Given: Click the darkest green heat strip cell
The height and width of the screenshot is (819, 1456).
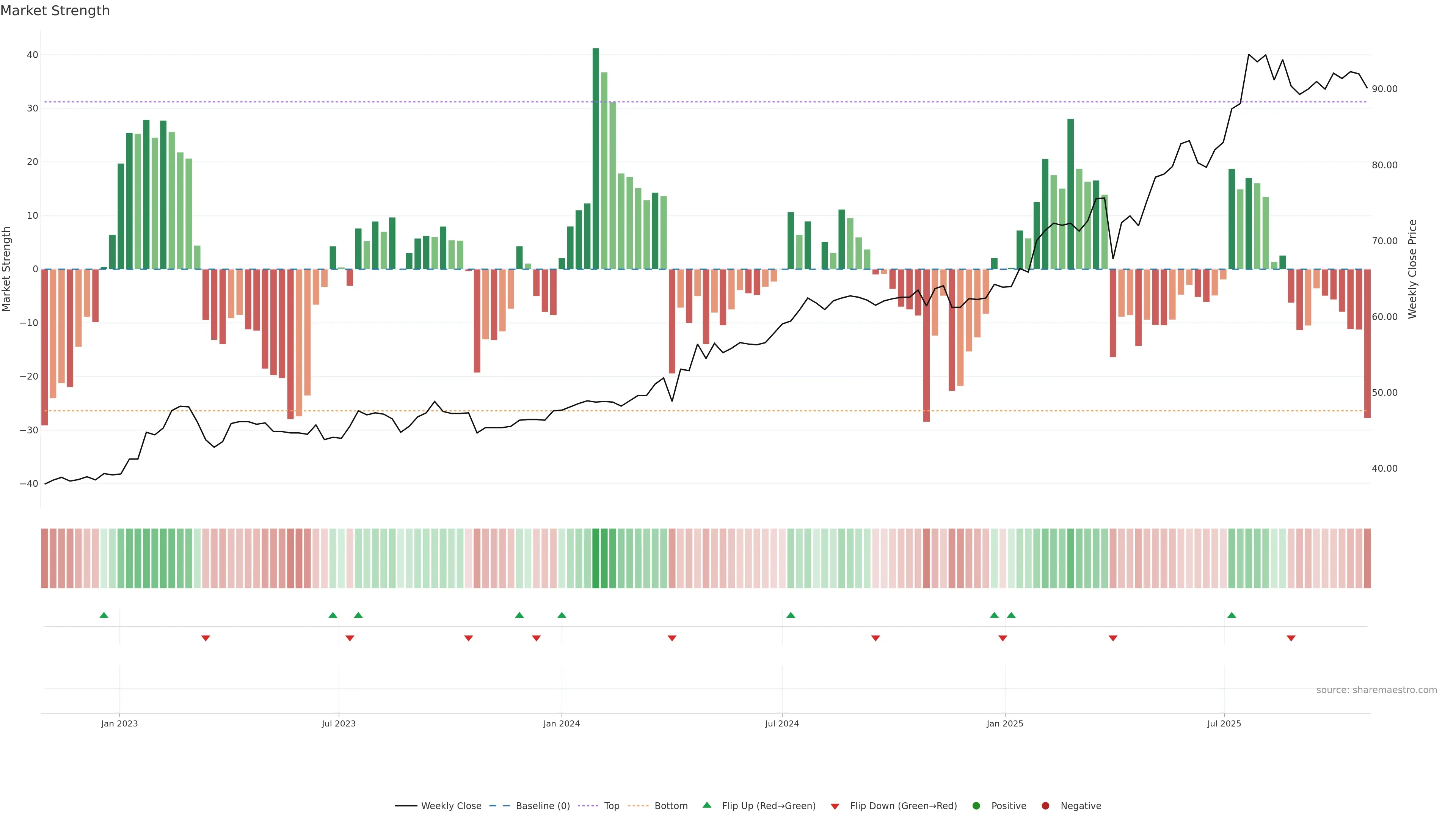Looking at the screenshot, I should click(x=596, y=559).
